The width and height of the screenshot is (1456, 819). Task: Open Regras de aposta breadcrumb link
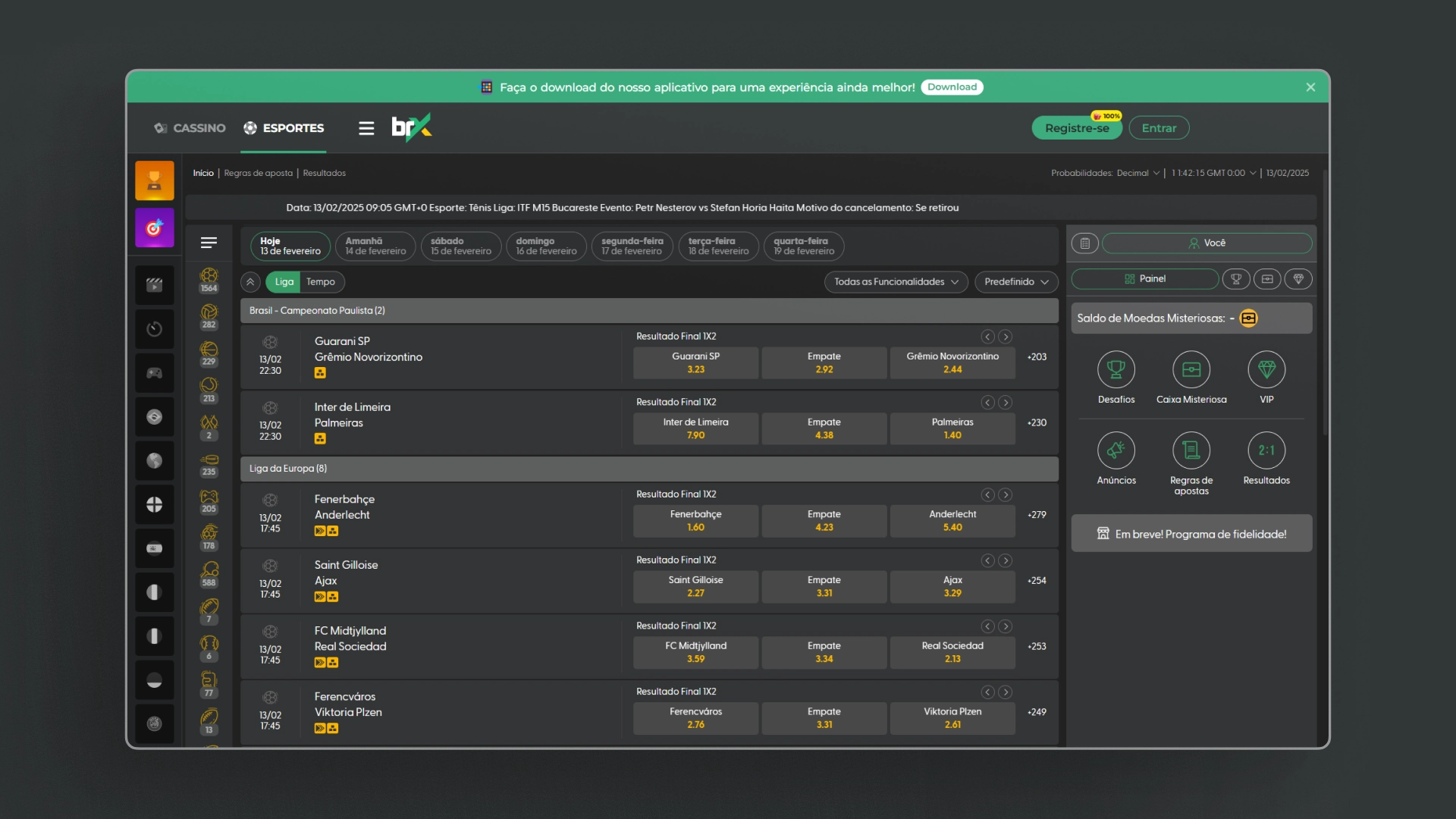pos(258,174)
